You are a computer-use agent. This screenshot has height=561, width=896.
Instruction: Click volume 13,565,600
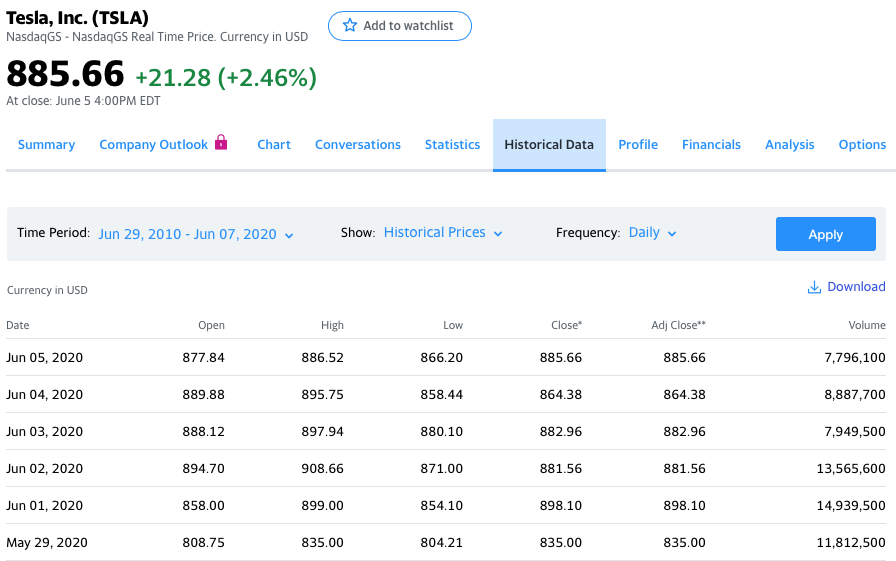[851, 469]
